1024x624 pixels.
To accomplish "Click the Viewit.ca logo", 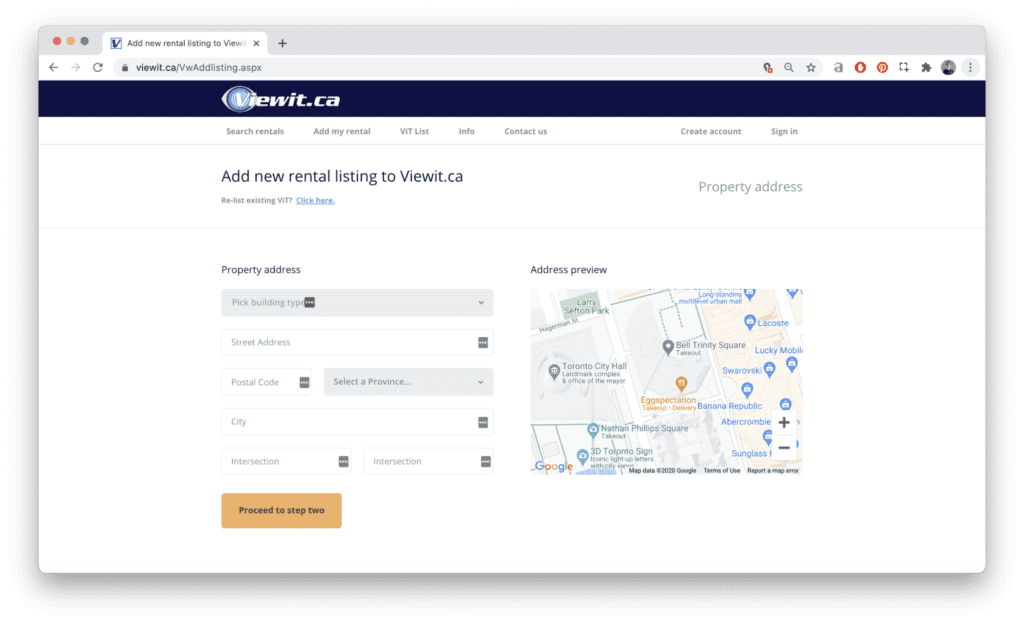I will pyautogui.click(x=281, y=99).
